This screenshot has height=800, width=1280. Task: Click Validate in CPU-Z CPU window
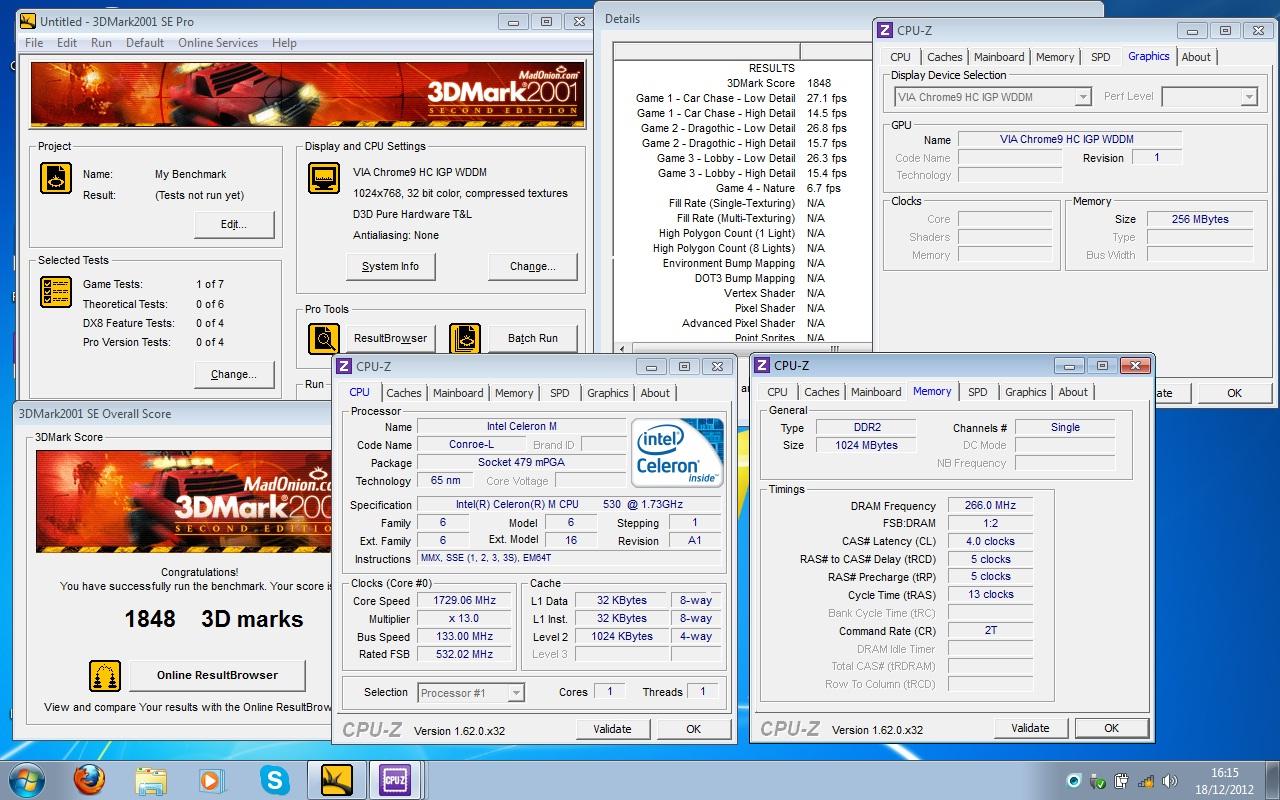(612, 729)
